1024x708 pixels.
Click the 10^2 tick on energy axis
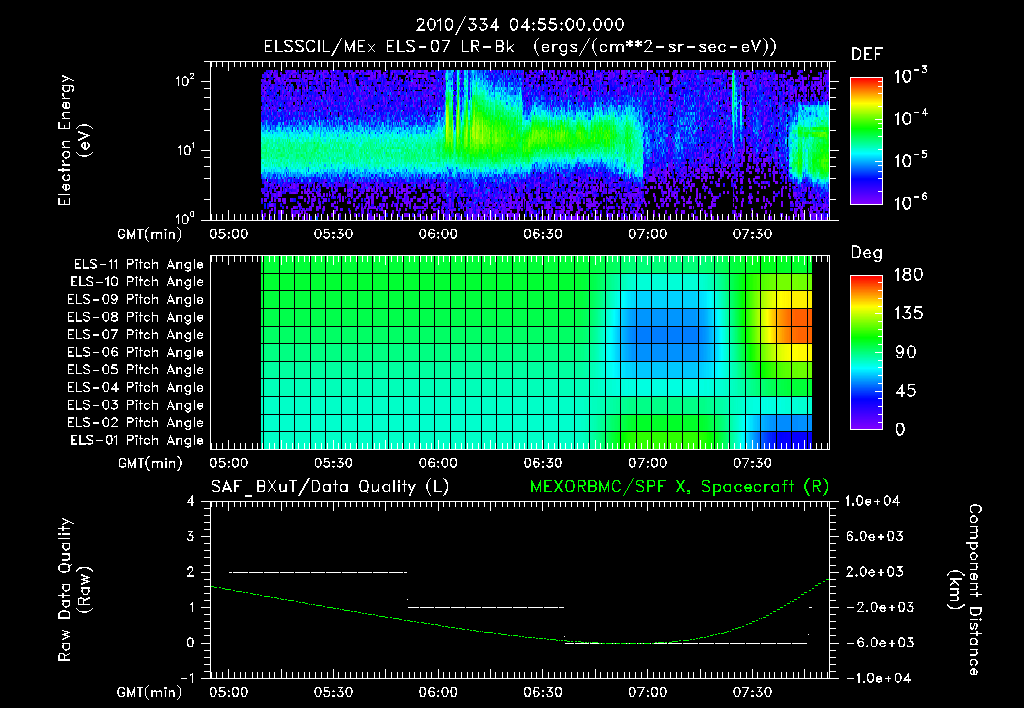185,81
